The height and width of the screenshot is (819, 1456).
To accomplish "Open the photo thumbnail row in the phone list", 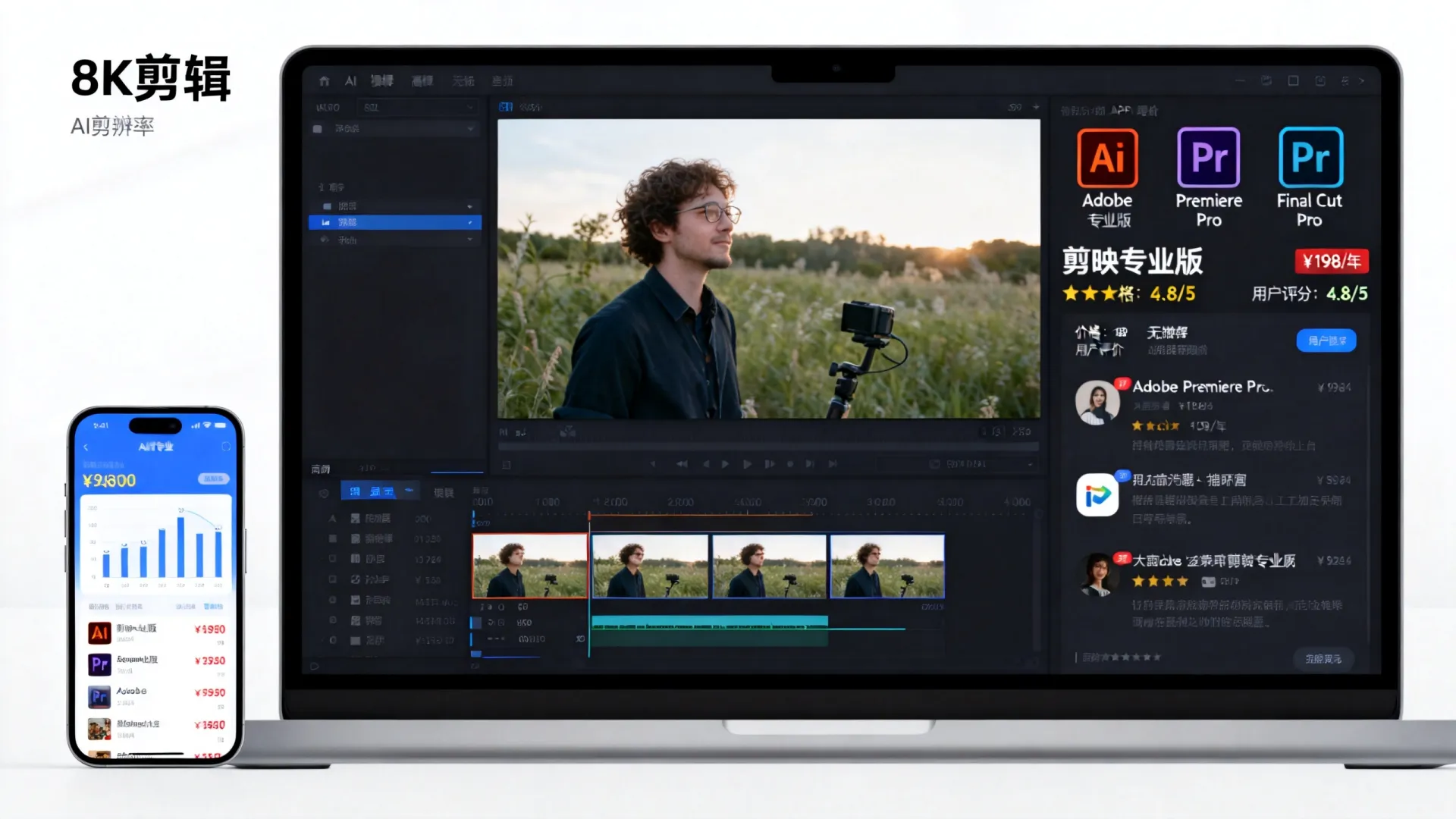I will pos(158,729).
